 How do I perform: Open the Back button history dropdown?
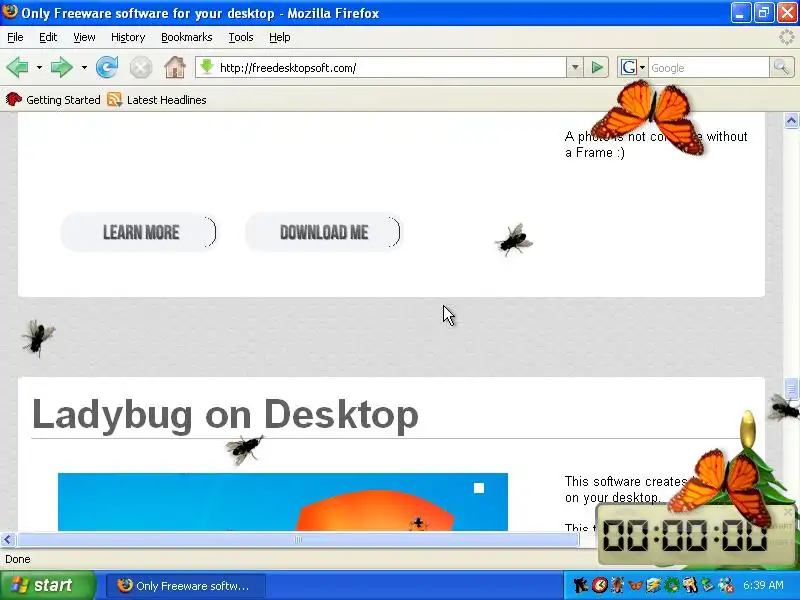click(39, 67)
